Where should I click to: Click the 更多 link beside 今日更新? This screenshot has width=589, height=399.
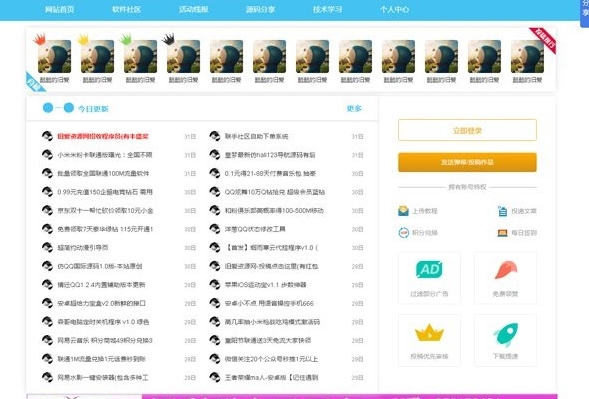pos(354,109)
